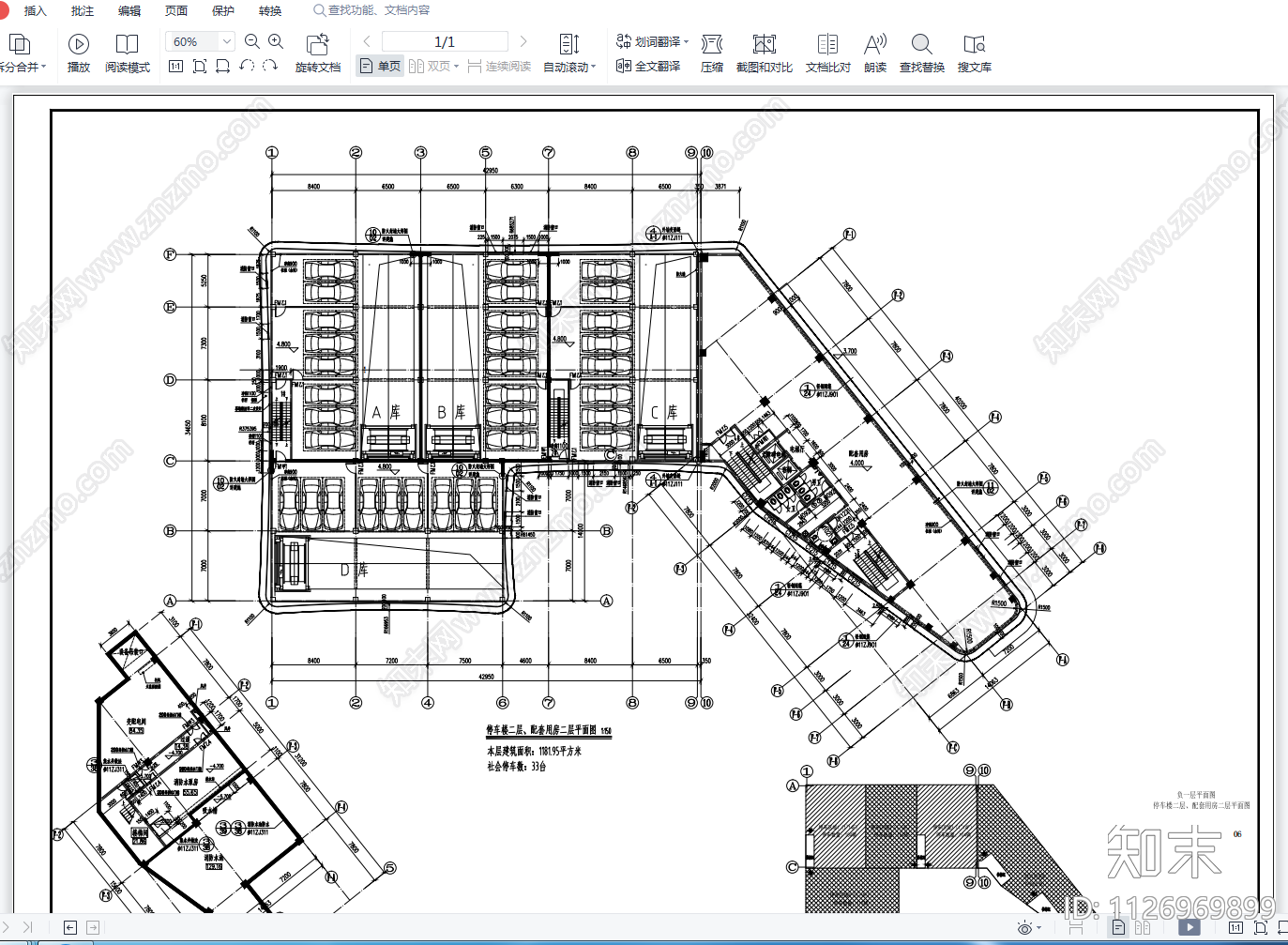
Task: Open 文档比对 document comparison
Action: point(828,53)
